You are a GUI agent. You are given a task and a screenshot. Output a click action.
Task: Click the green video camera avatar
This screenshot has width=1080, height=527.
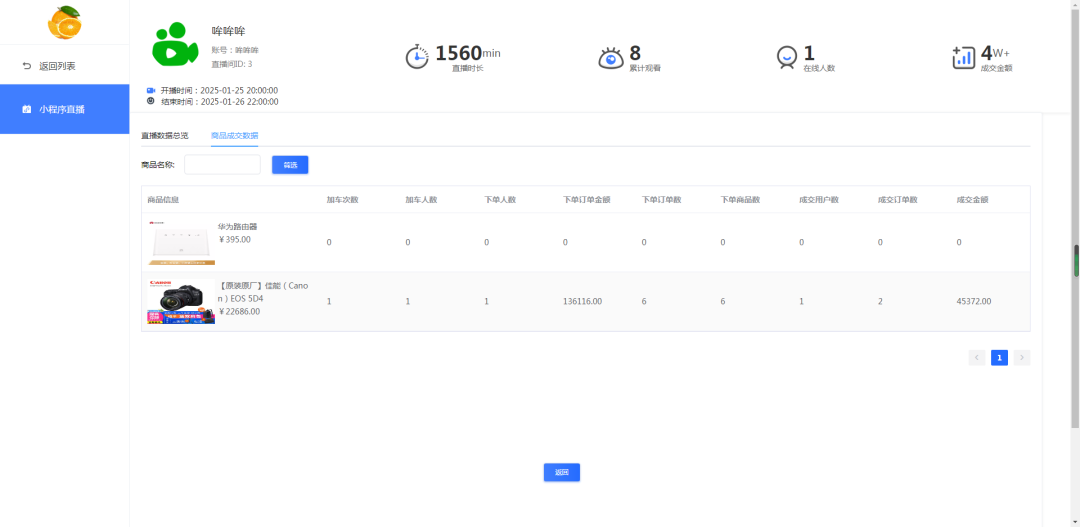click(x=175, y=45)
